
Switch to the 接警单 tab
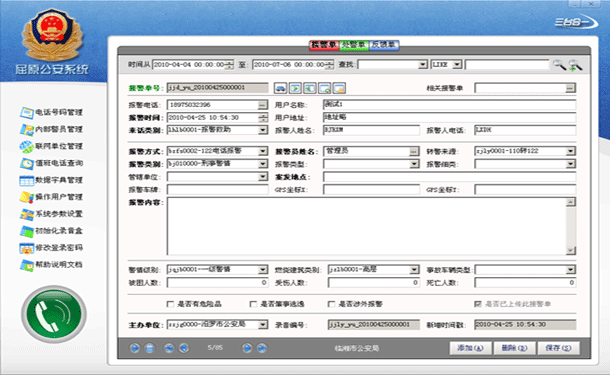[324, 45]
